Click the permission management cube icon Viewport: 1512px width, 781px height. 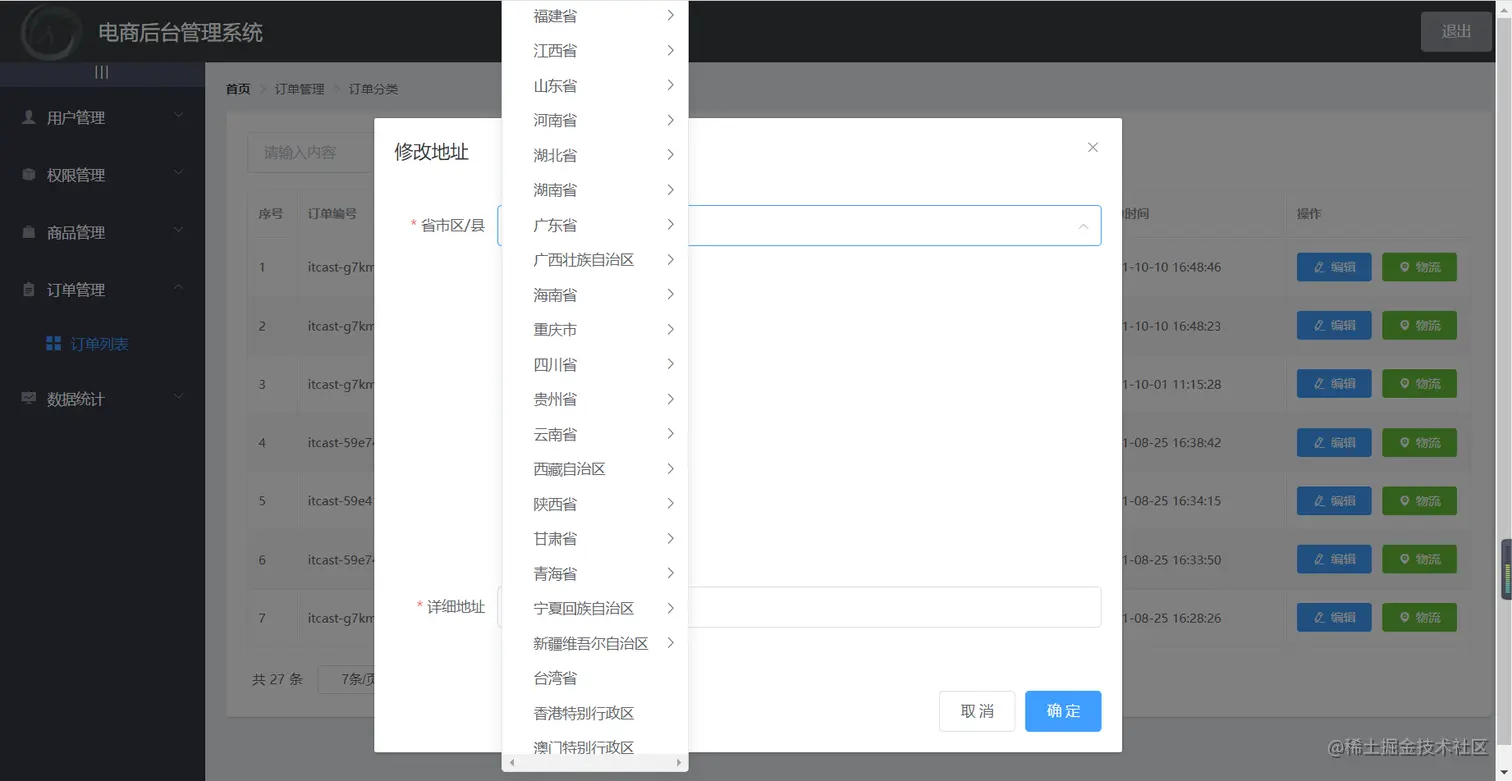point(29,175)
